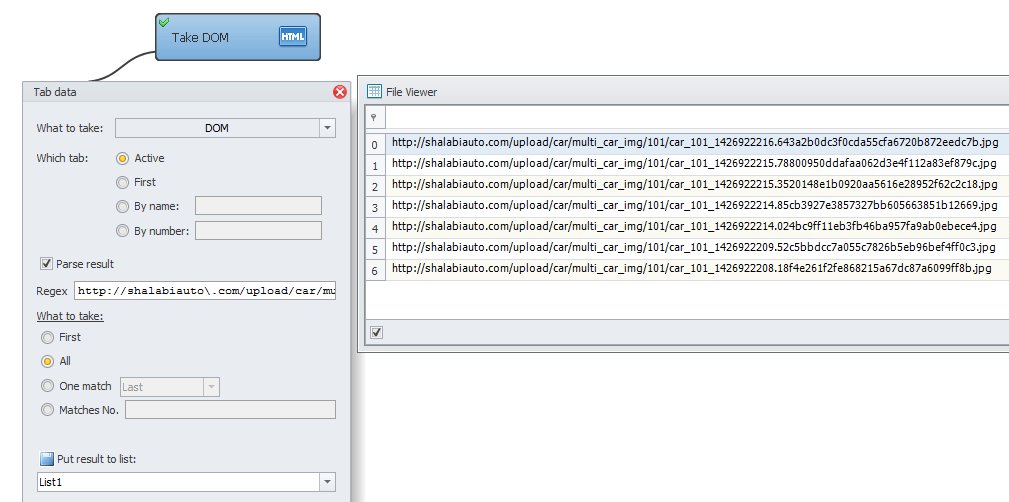Screen dimensions: 1009x502
Task: Toggle the checkbox at bottom of File Viewer
Action: point(376,332)
